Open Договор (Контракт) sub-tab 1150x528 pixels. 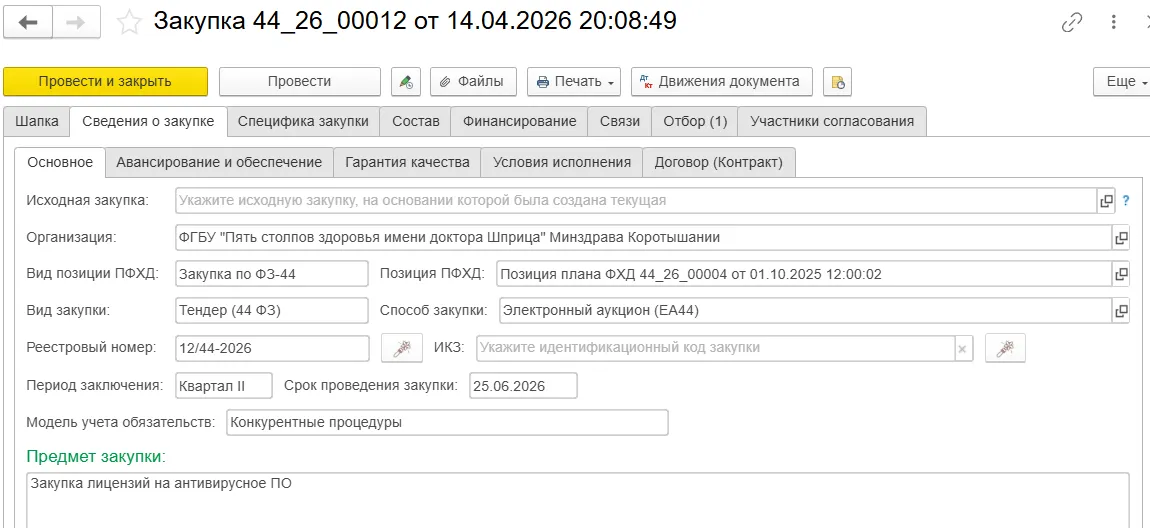(719, 162)
